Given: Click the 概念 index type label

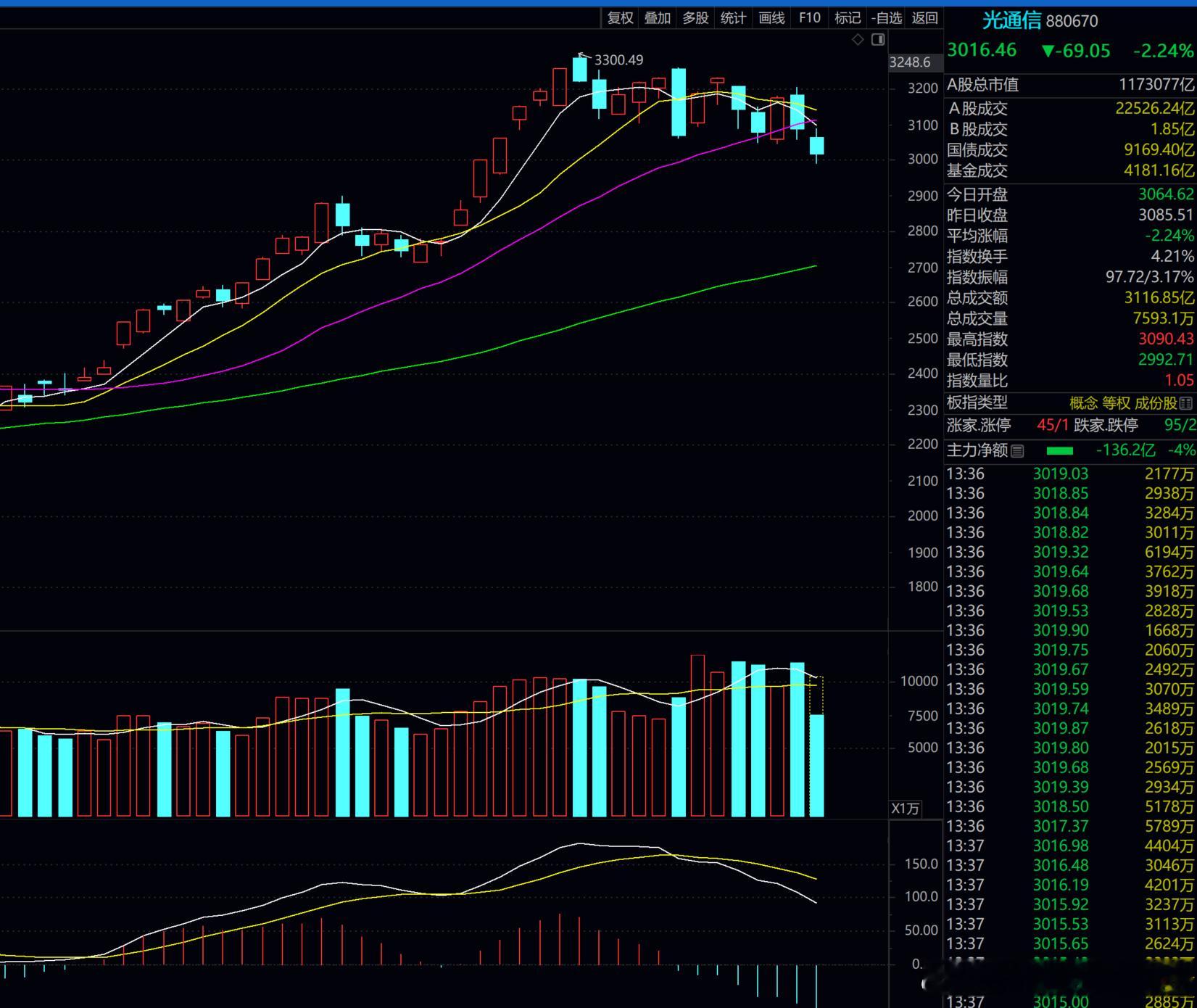Looking at the screenshot, I should (1084, 403).
